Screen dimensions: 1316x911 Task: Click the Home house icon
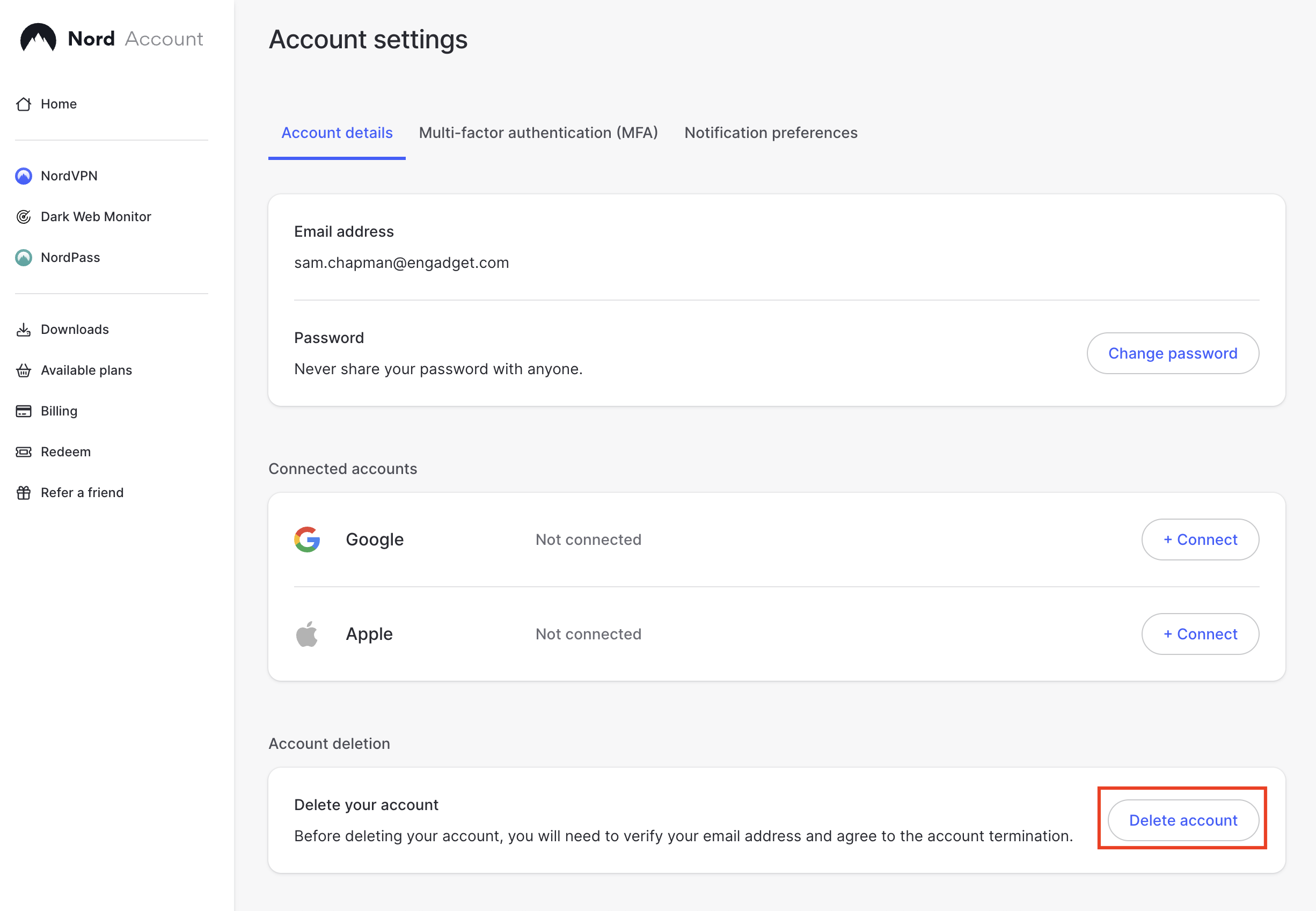pyautogui.click(x=24, y=104)
